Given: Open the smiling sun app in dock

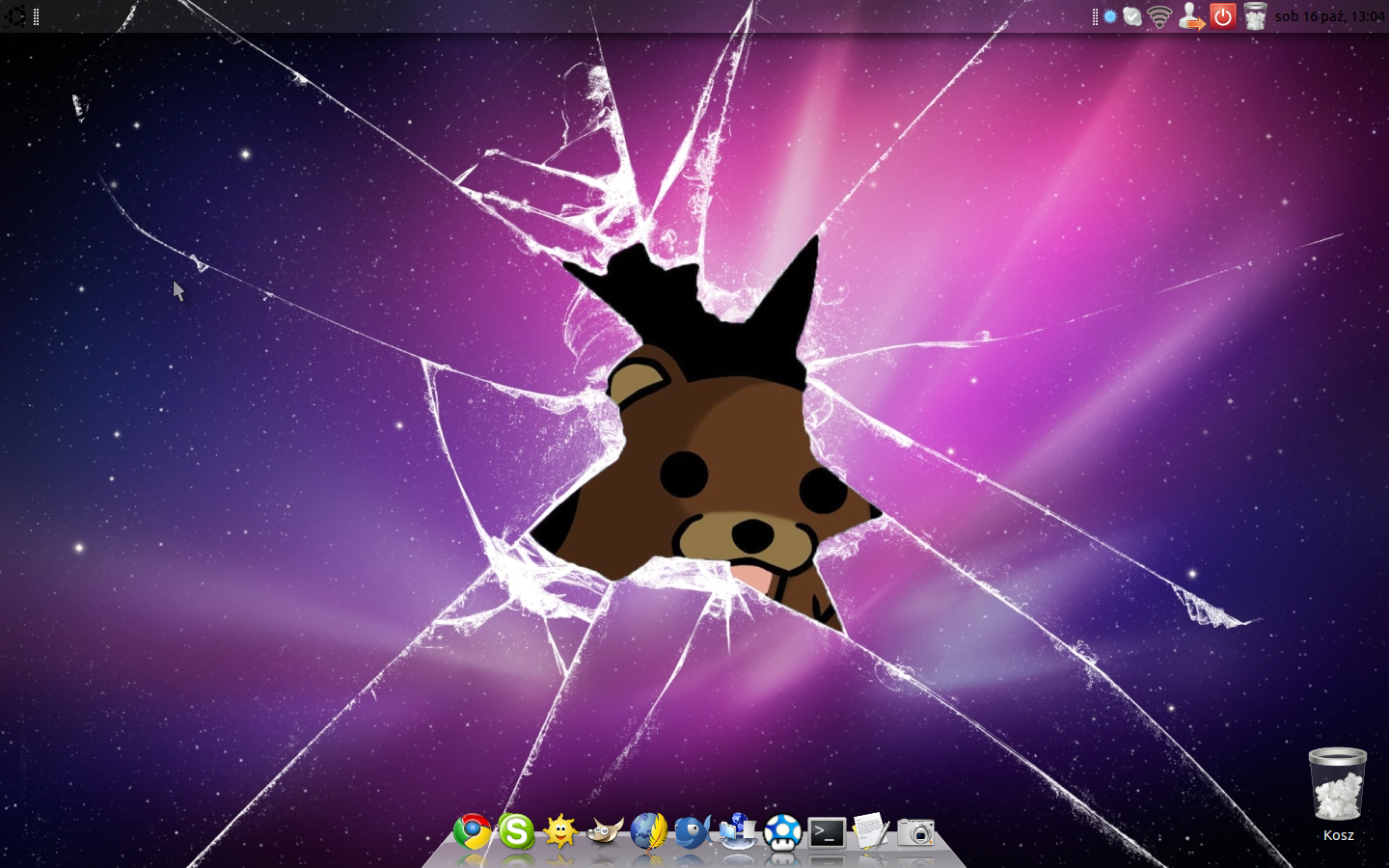Looking at the screenshot, I should tap(560, 831).
